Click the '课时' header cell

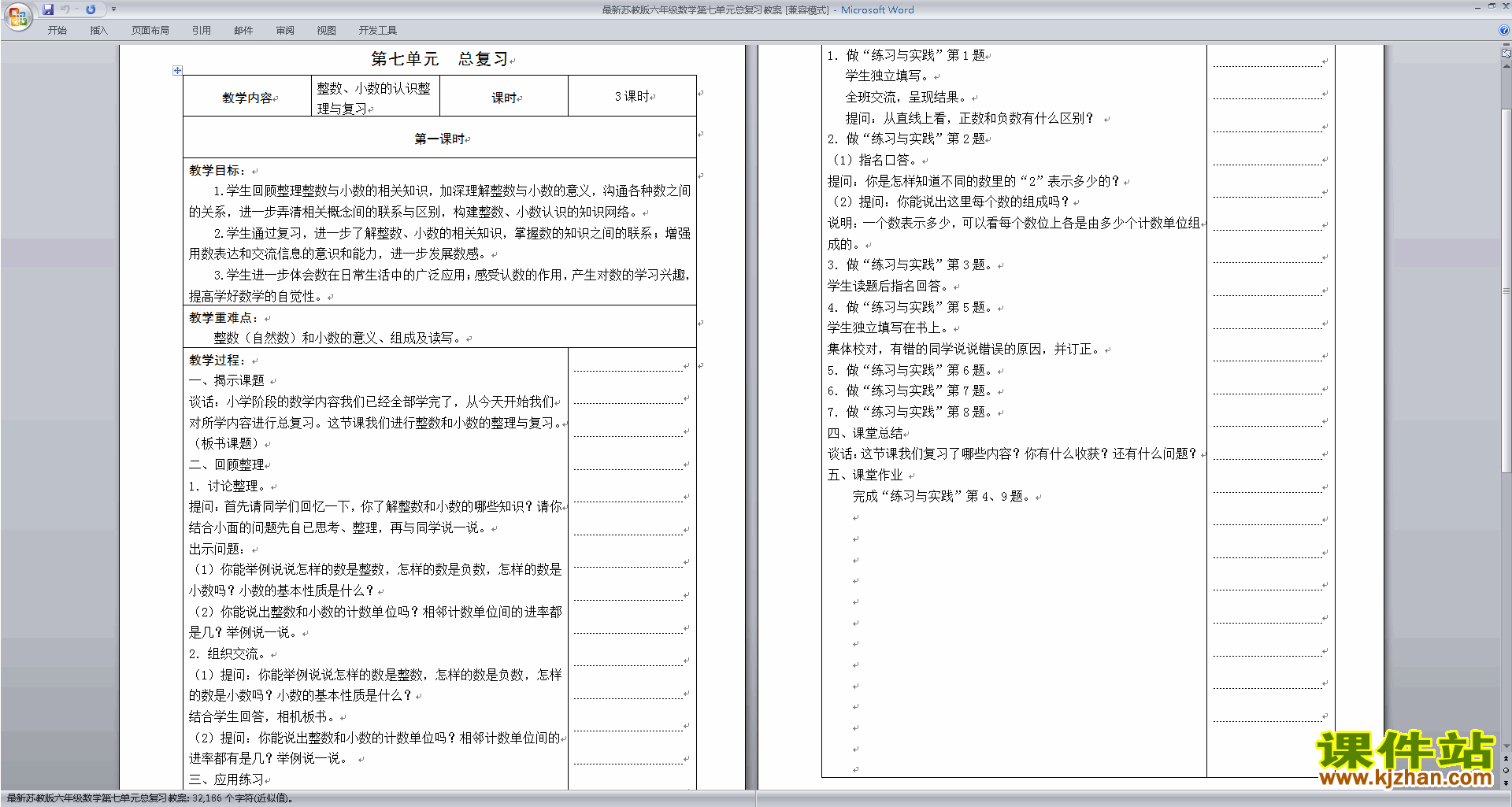(504, 98)
